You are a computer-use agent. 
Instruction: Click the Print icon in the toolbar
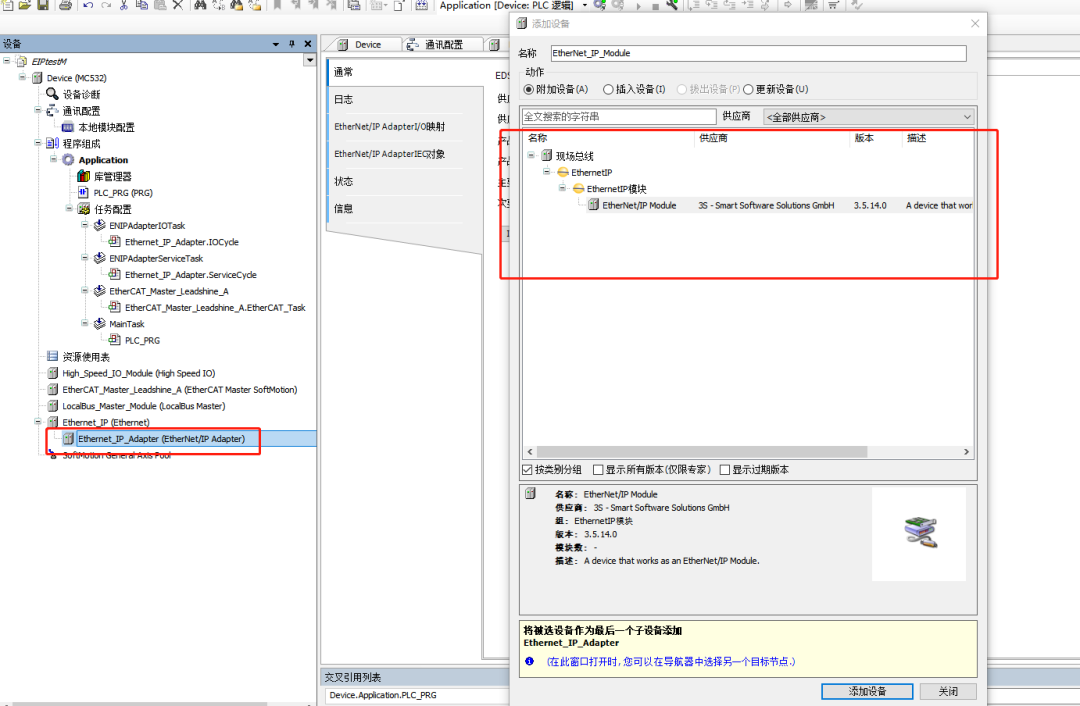65,5
